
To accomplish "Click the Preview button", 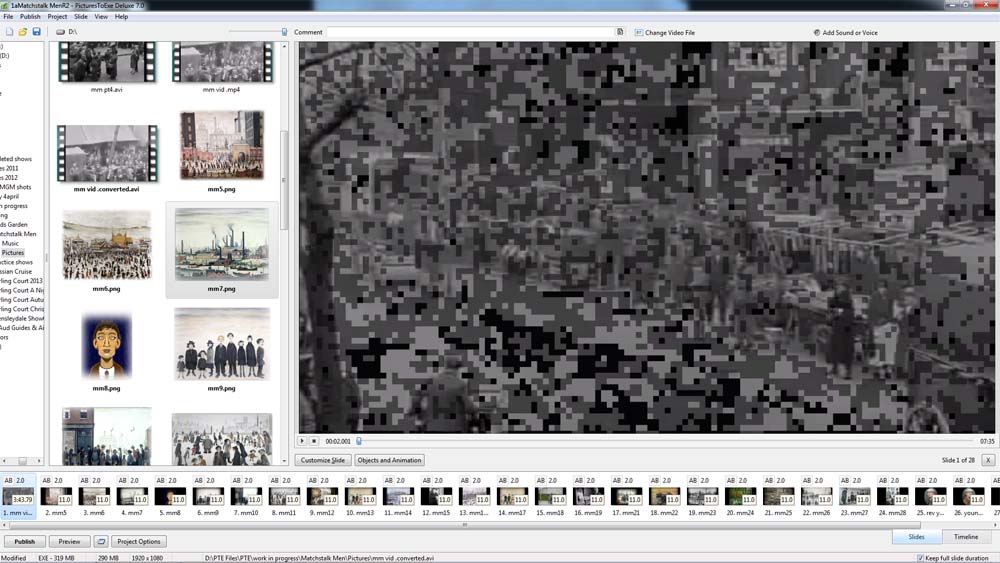I will [x=70, y=541].
